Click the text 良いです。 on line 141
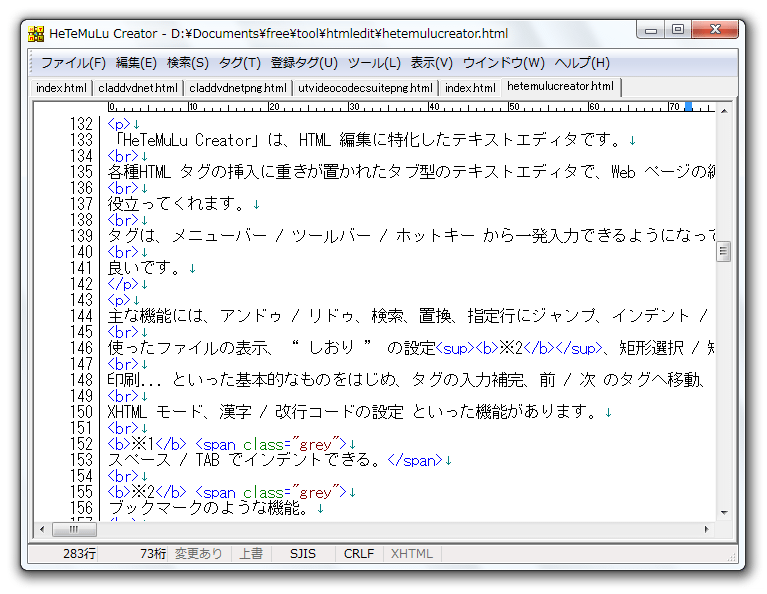The height and width of the screenshot is (594, 767). pyautogui.click(x=144, y=268)
